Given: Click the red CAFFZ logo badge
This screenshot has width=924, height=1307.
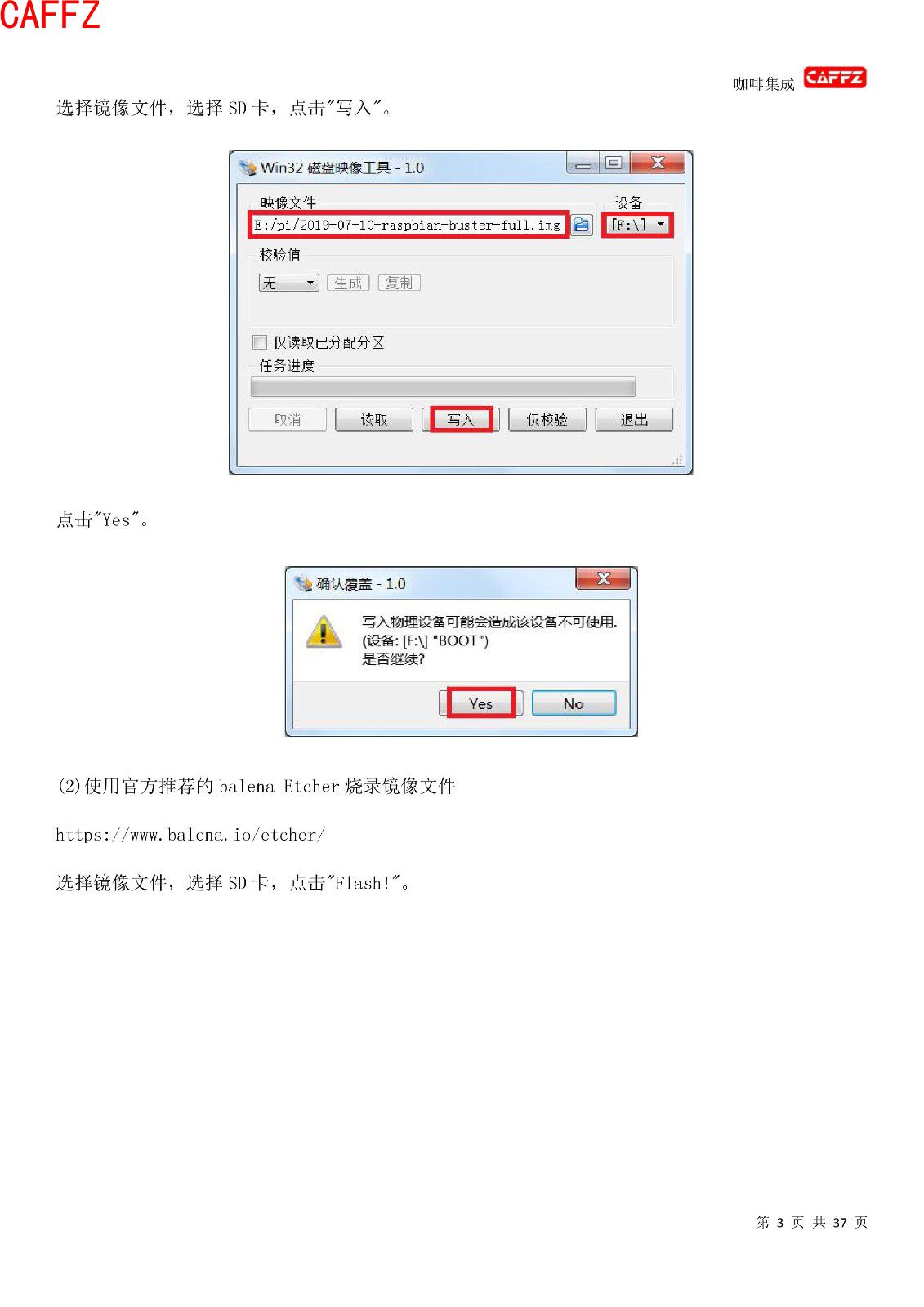Looking at the screenshot, I should [x=834, y=78].
